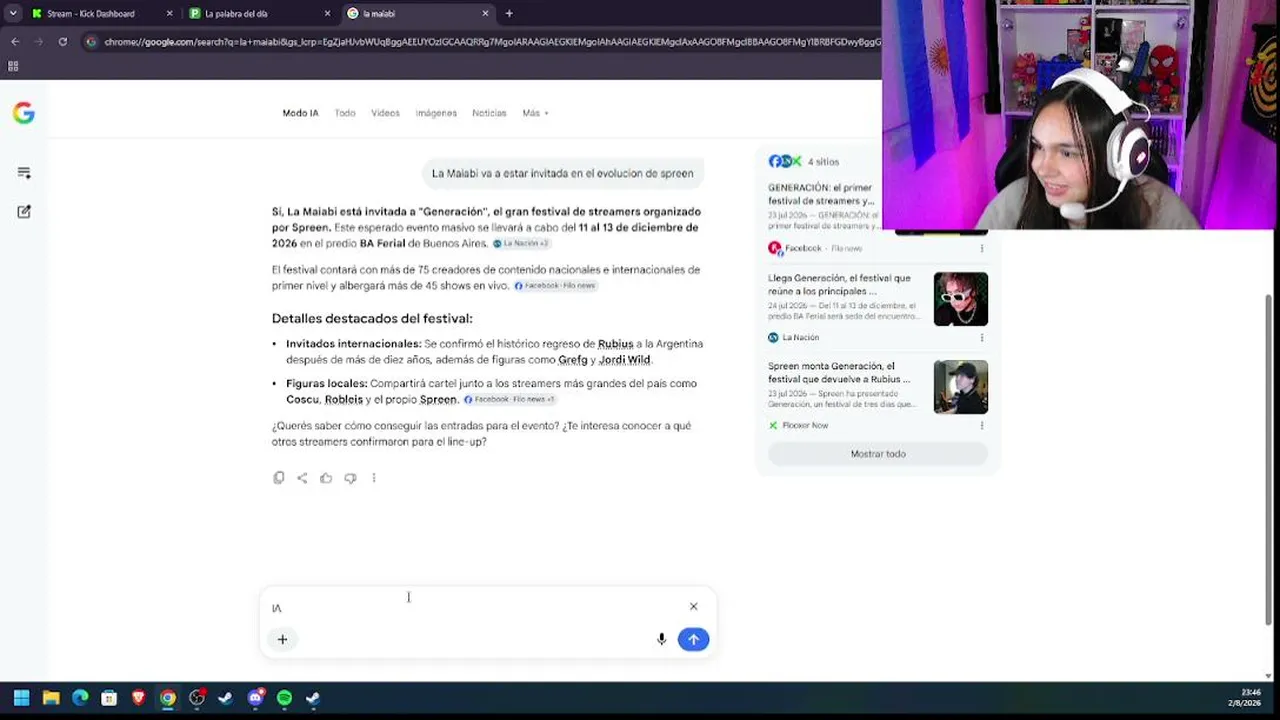Screen dimensions: 1280x720
Task: Go back with the browser back arrow
Action: pos(15,42)
